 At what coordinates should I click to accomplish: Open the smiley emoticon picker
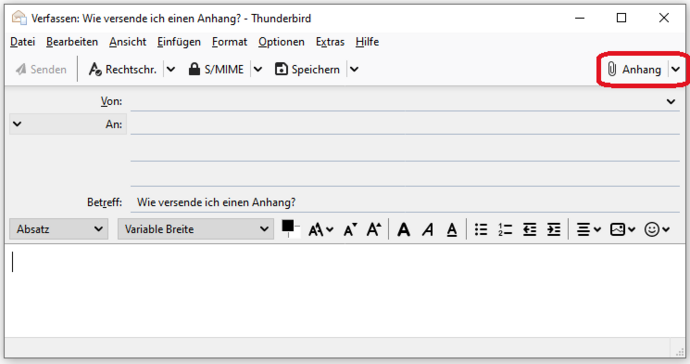657,229
